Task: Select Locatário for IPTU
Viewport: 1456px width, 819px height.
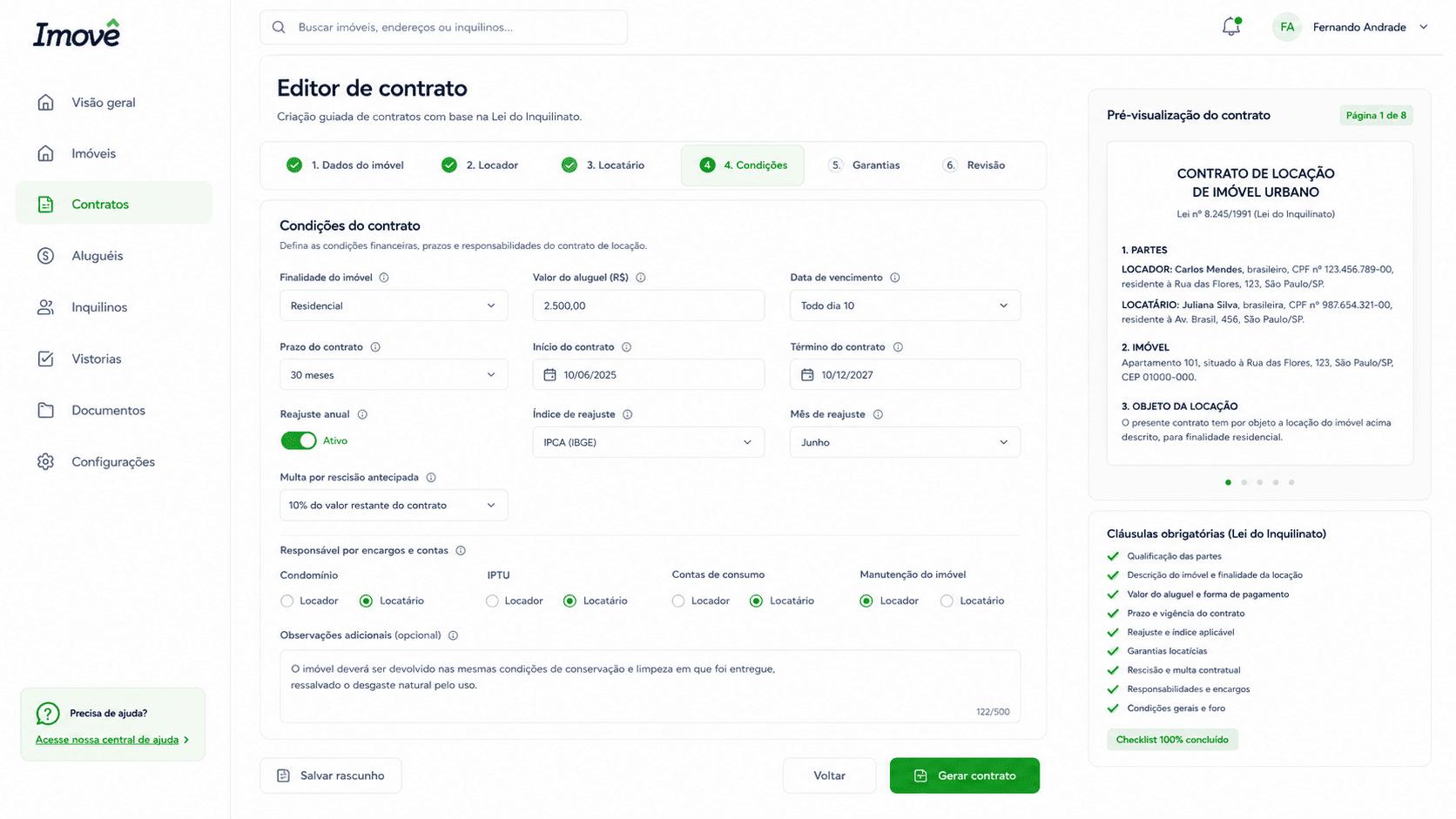Action: point(570,601)
